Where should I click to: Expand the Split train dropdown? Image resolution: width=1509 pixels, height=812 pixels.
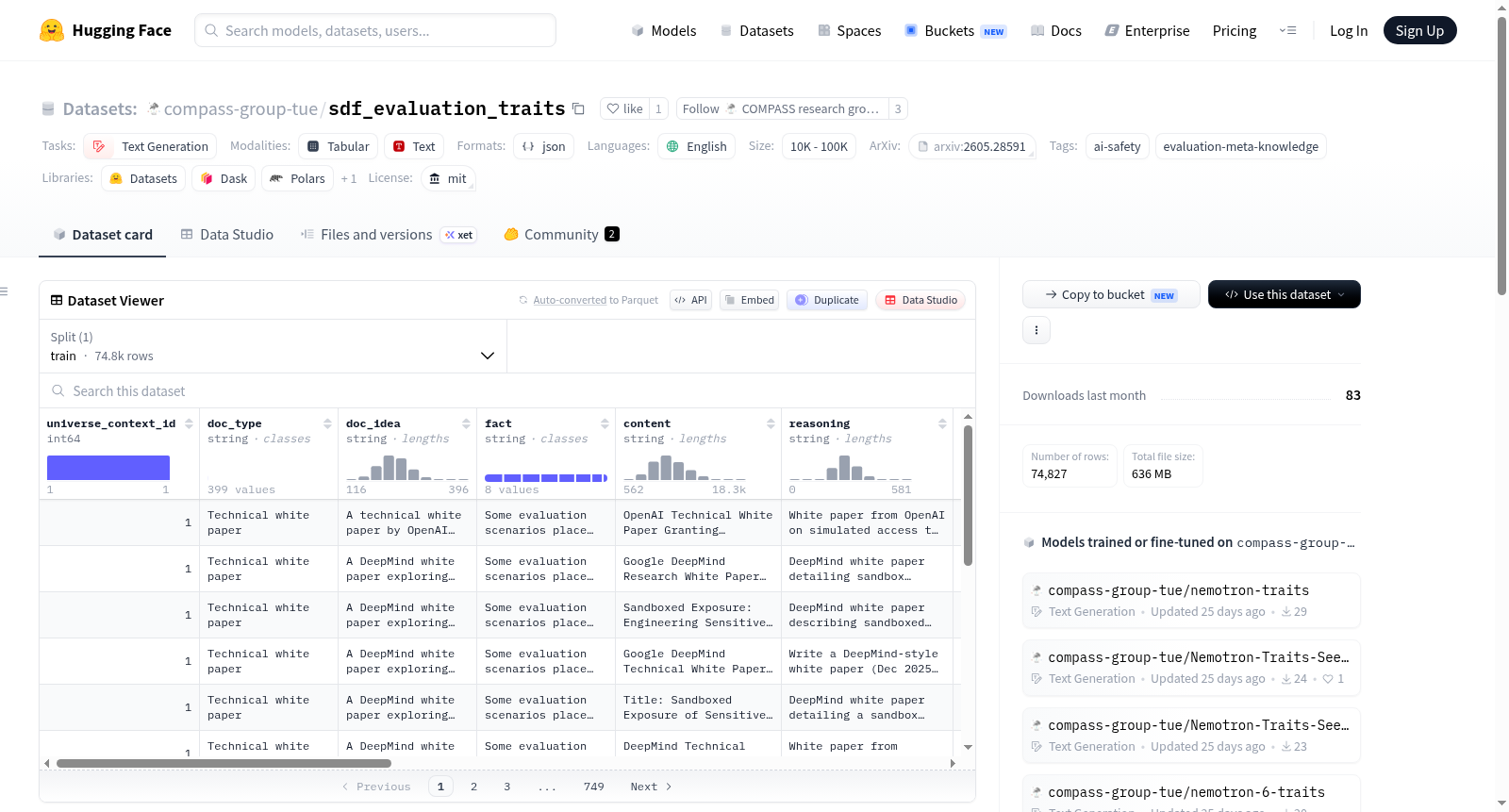(x=273, y=346)
